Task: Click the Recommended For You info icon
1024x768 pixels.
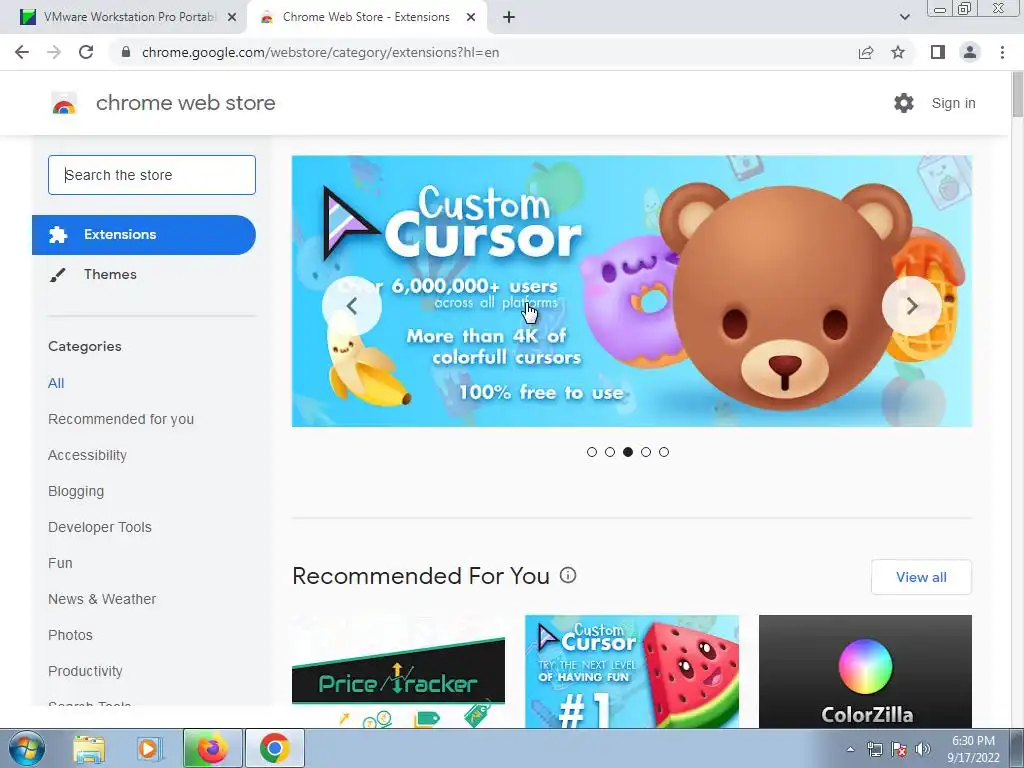Action: [x=568, y=575]
